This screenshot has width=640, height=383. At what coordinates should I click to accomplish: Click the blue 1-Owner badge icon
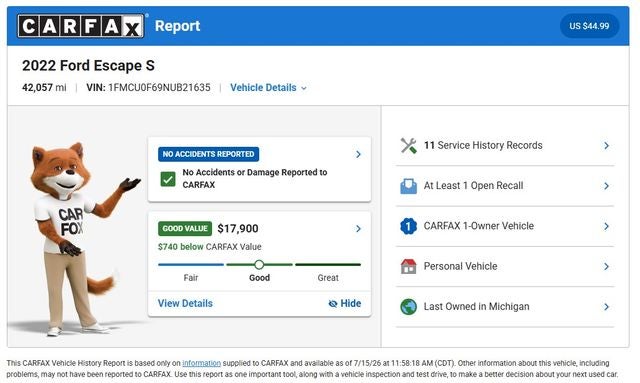pos(408,226)
